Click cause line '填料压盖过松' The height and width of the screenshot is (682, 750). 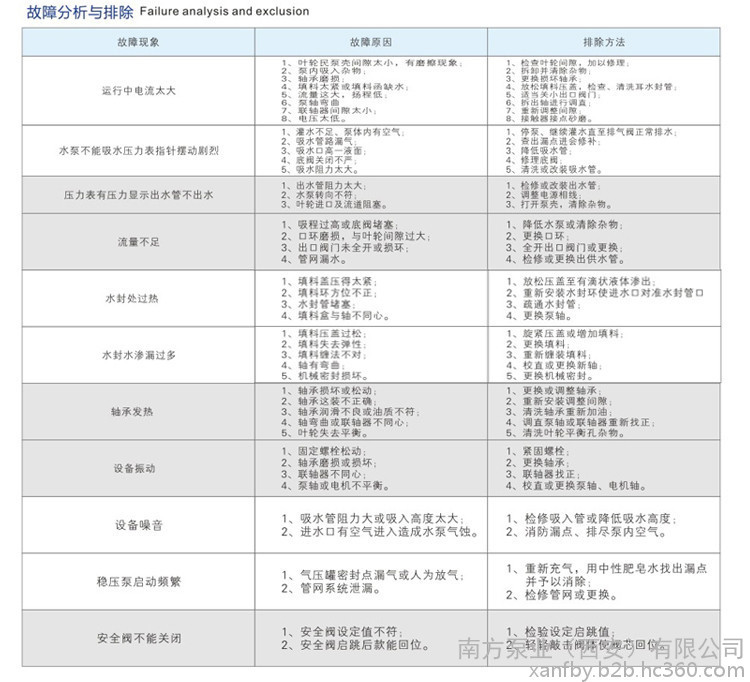(x=324, y=333)
